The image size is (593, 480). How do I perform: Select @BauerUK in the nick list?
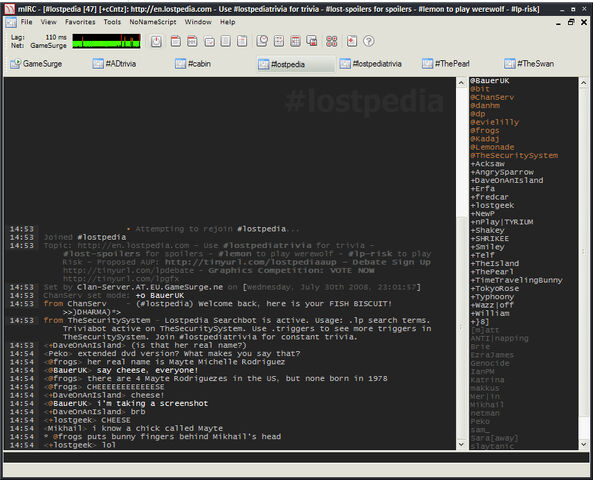coord(489,81)
